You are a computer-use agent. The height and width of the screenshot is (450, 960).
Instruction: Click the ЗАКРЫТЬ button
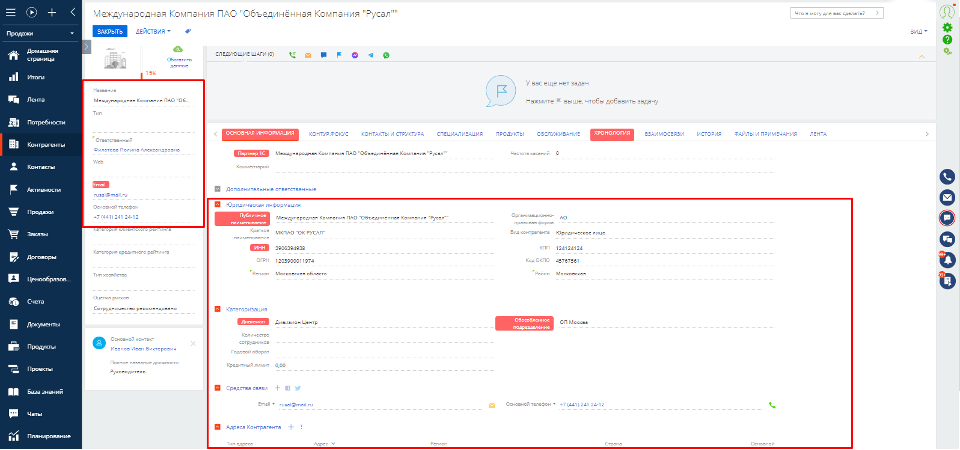(x=110, y=31)
